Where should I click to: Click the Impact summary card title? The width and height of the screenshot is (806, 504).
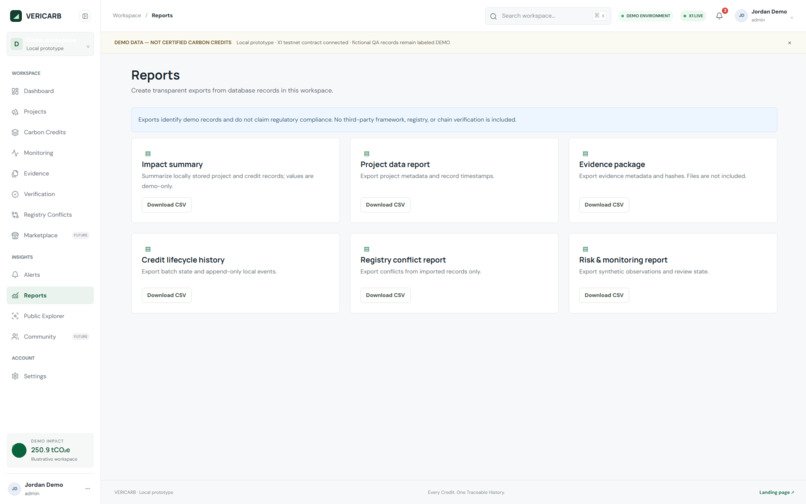point(172,165)
